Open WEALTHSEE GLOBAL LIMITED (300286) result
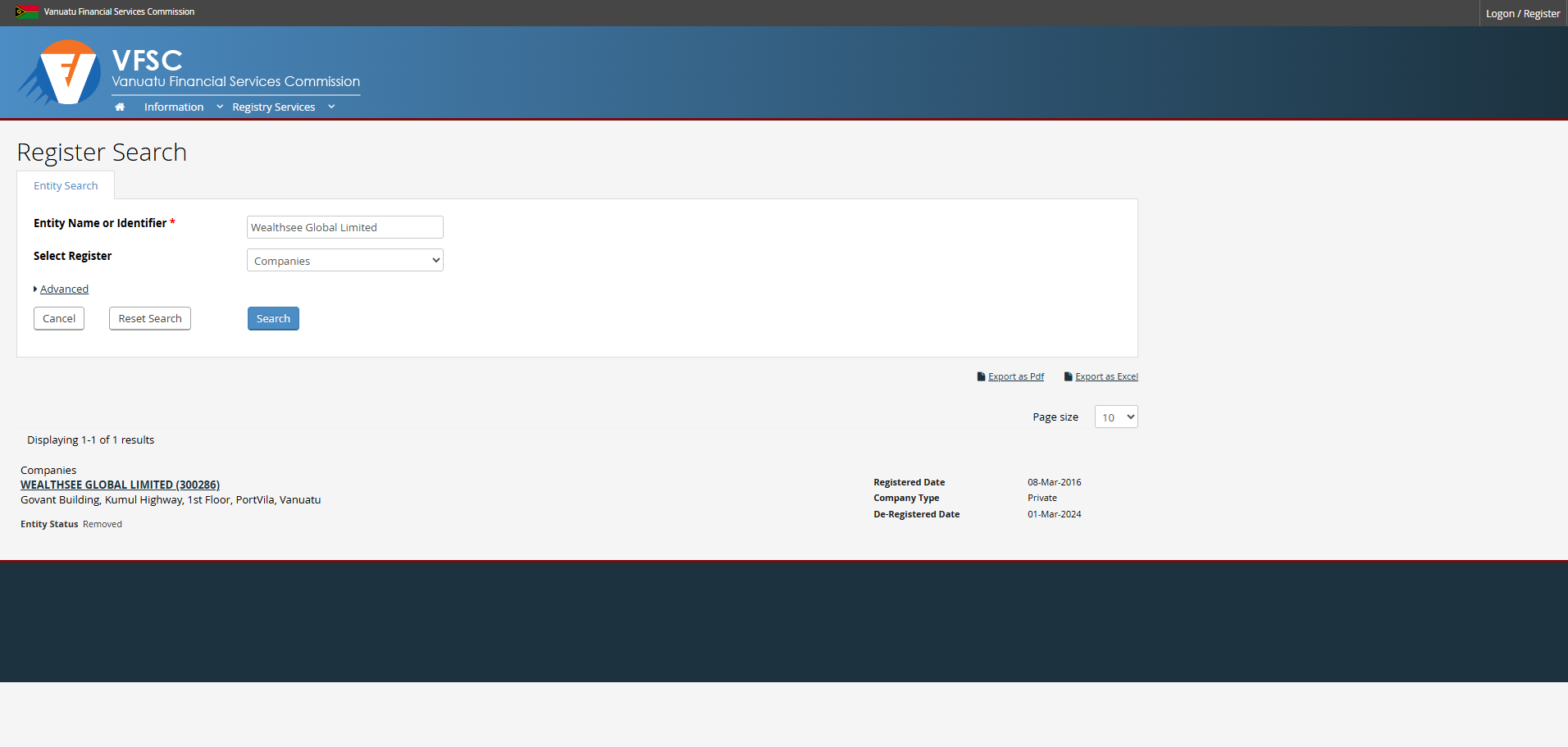 pos(120,485)
